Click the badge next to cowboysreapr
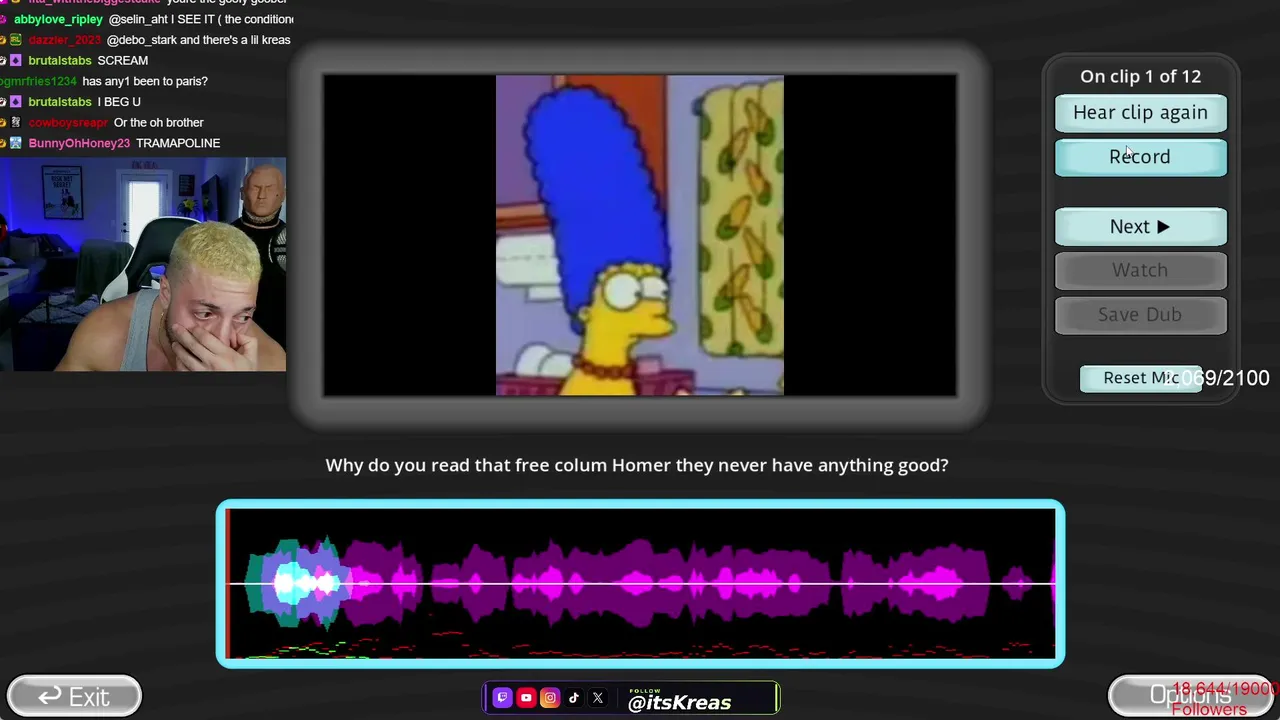Viewport: 1280px width, 720px height. pos(16,123)
